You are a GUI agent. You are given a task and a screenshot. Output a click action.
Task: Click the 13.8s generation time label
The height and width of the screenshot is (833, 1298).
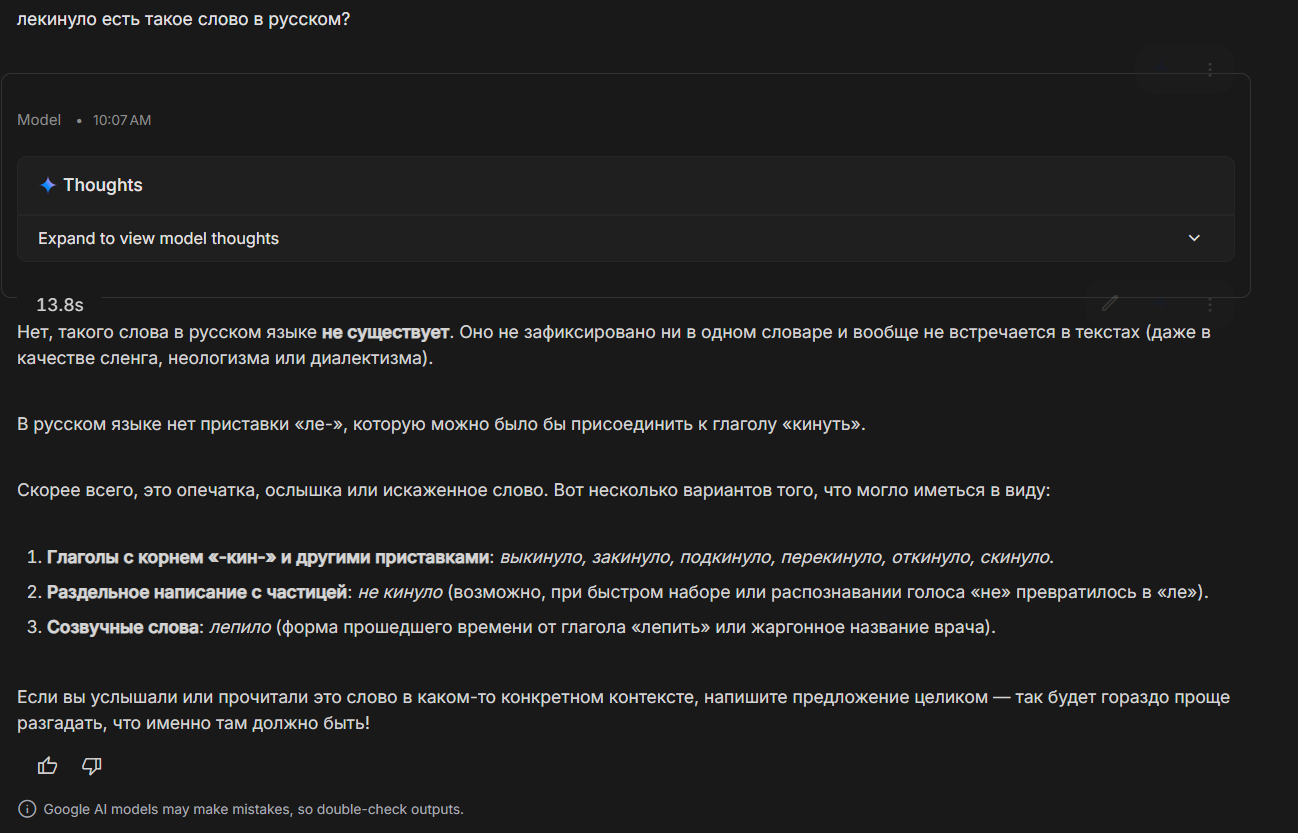point(60,304)
